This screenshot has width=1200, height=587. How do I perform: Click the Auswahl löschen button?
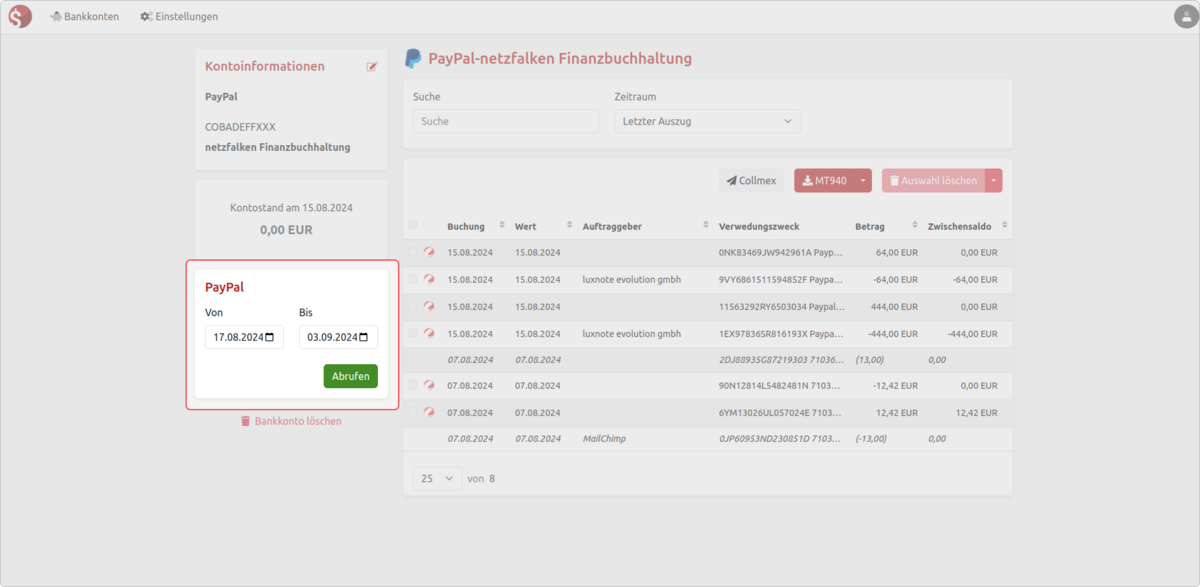coord(933,180)
